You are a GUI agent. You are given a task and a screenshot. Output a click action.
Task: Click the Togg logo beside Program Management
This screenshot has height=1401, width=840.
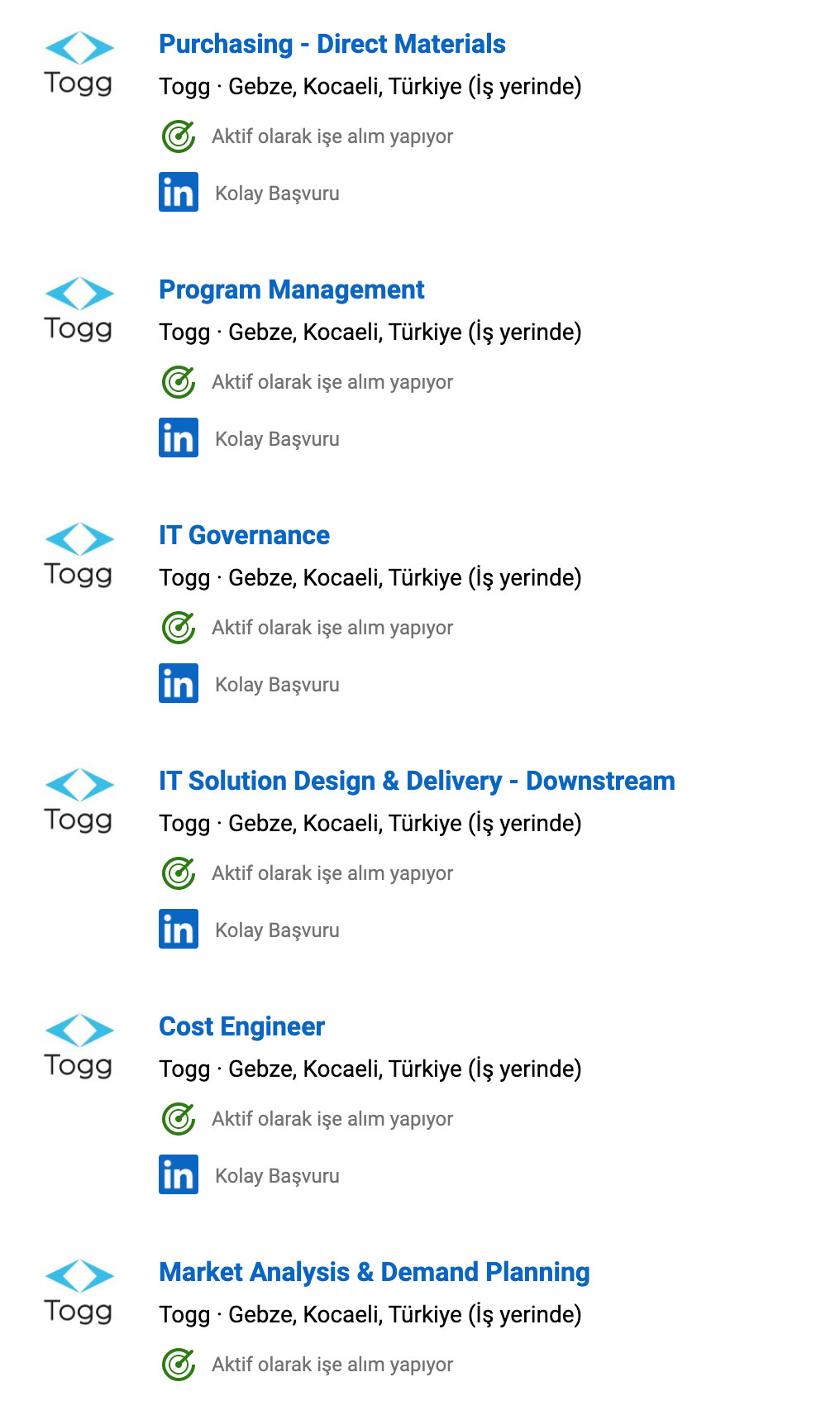pos(79,309)
